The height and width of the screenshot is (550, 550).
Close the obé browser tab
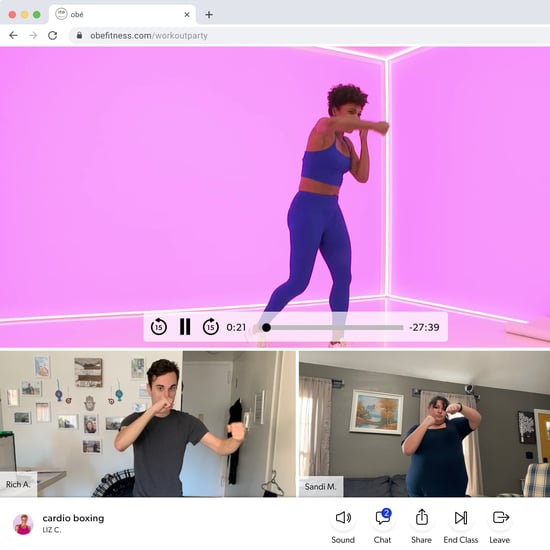click(187, 15)
